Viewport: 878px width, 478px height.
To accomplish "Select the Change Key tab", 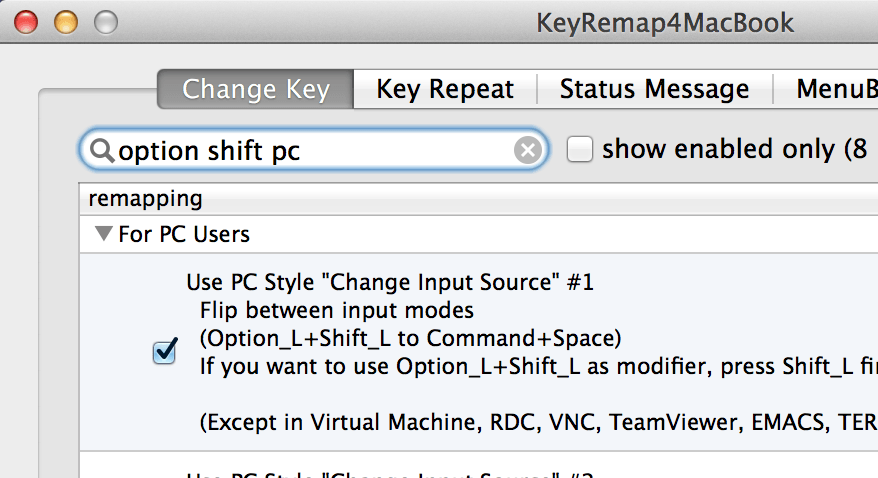I will pos(256,89).
